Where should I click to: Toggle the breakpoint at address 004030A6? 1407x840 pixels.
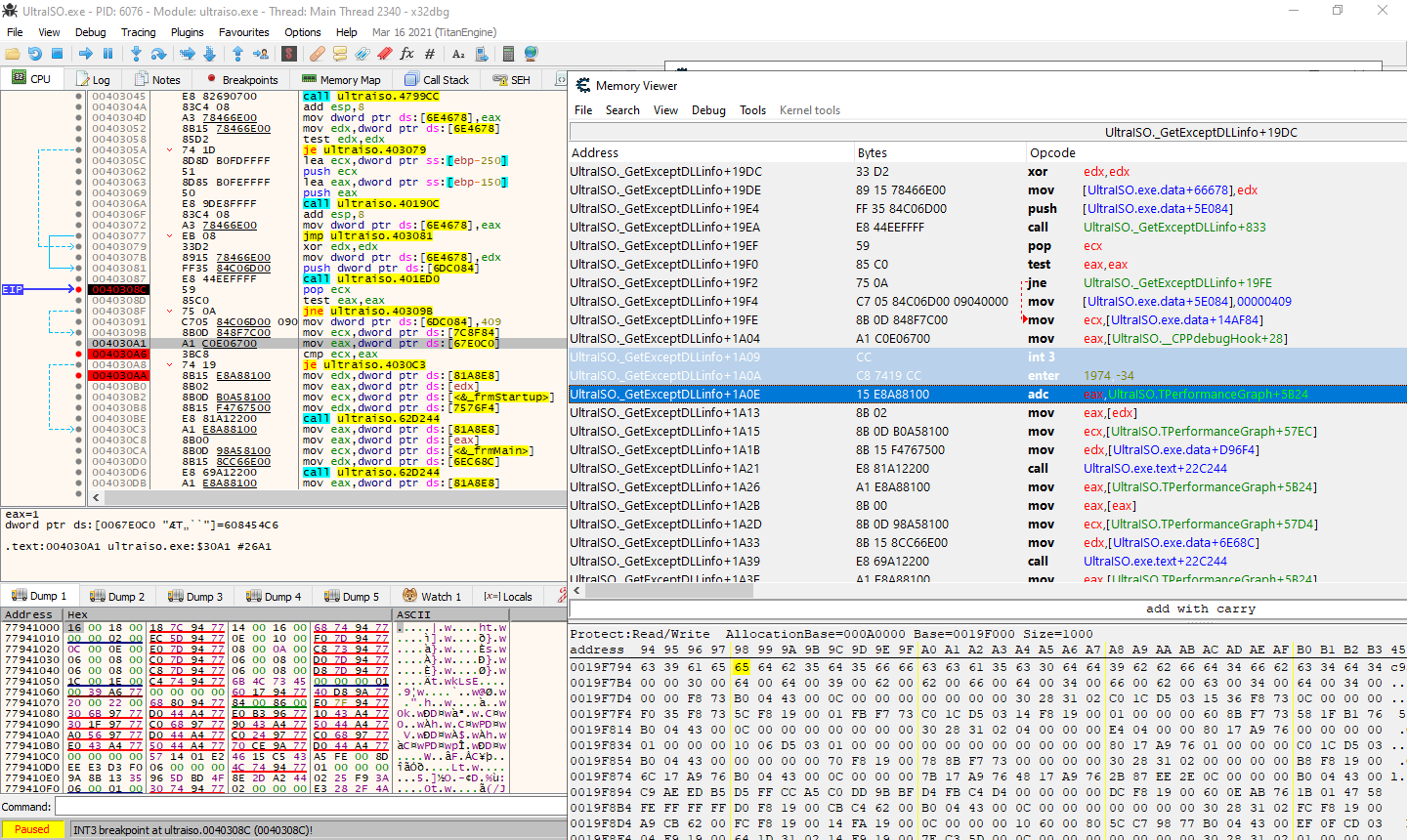(79, 354)
